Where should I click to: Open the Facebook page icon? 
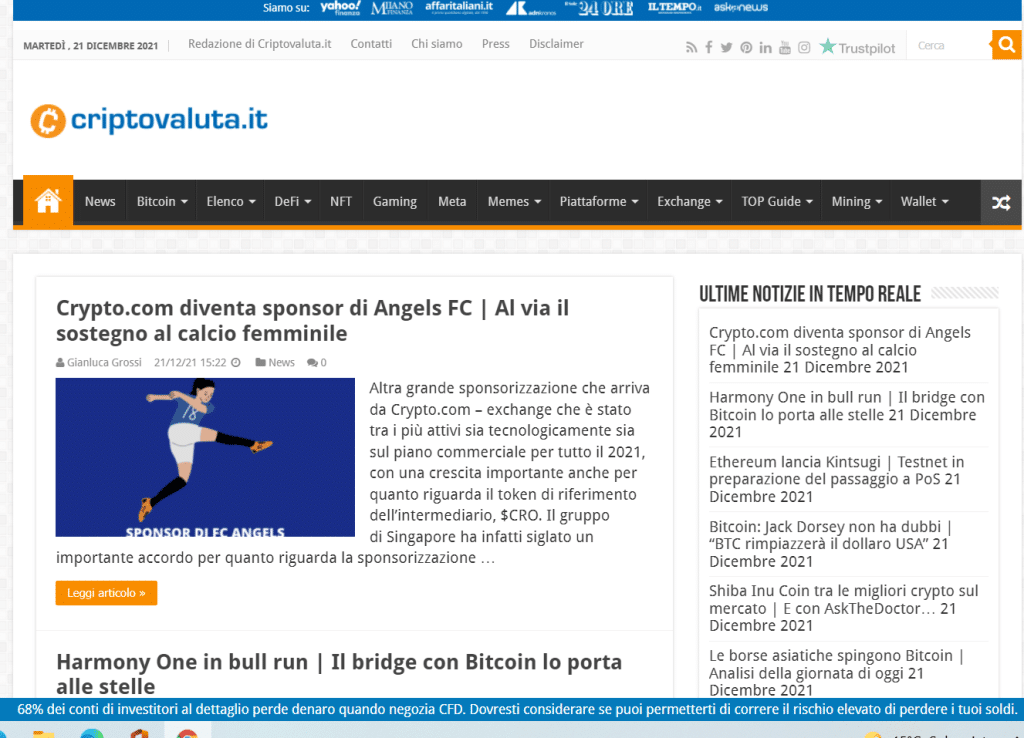tap(709, 46)
